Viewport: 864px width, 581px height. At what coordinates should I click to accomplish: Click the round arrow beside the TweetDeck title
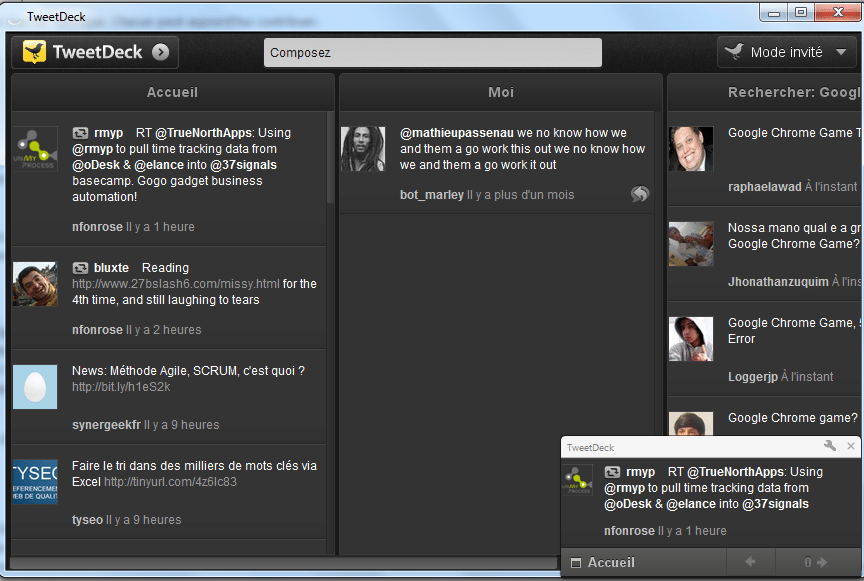click(x=160, y=52)
